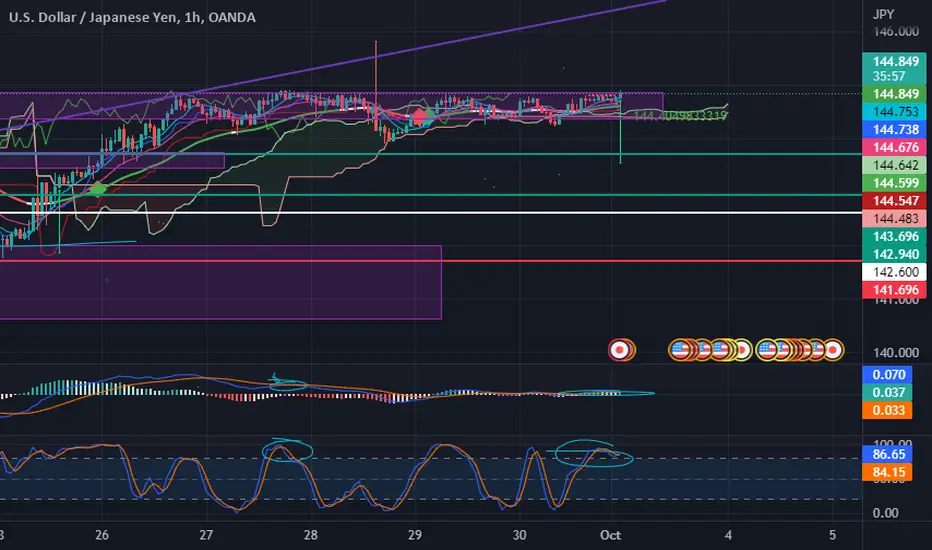Screen dimensions: 932x550
Task: Select the green diamond marker on the chart
Action: (x=97, y=190)
